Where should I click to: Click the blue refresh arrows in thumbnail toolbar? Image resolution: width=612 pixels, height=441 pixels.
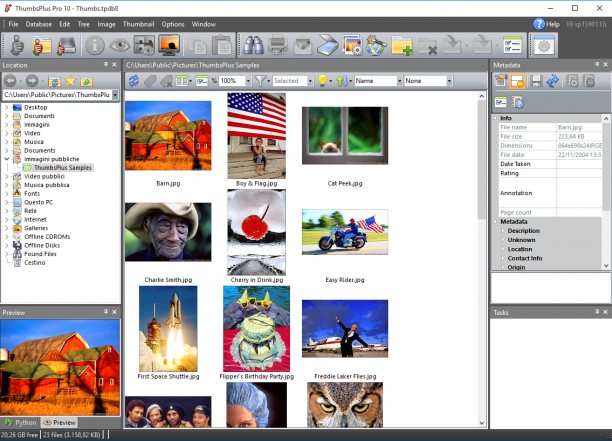[134, 81]
